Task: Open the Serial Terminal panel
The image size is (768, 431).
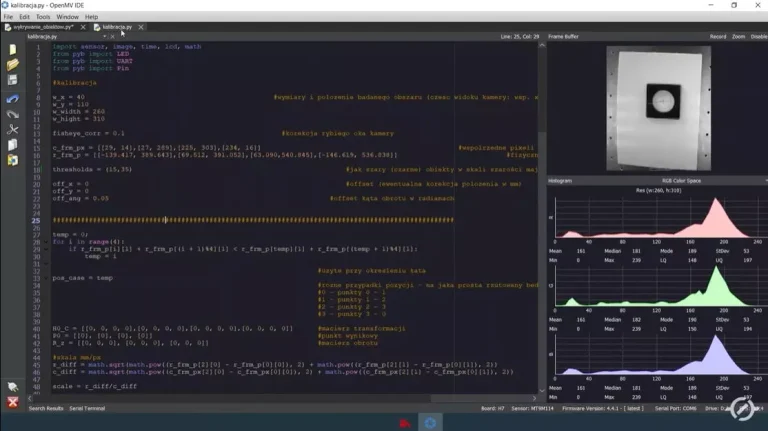Action: 88,408
